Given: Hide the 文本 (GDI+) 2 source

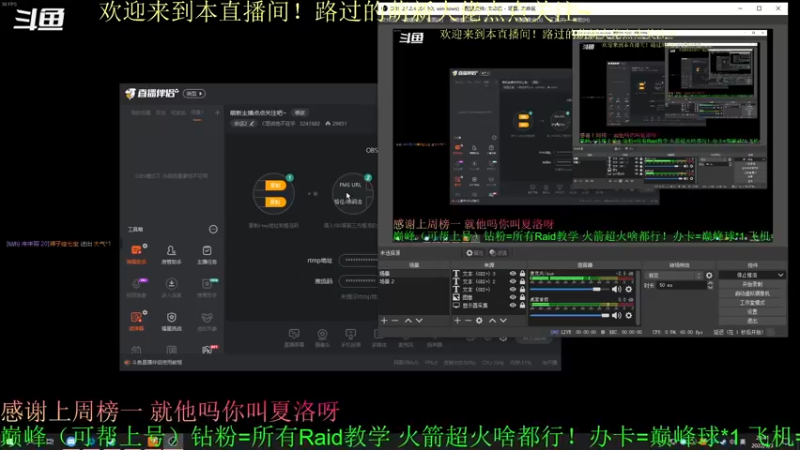Looking at the screenshot, I should (x=513, y=281).
